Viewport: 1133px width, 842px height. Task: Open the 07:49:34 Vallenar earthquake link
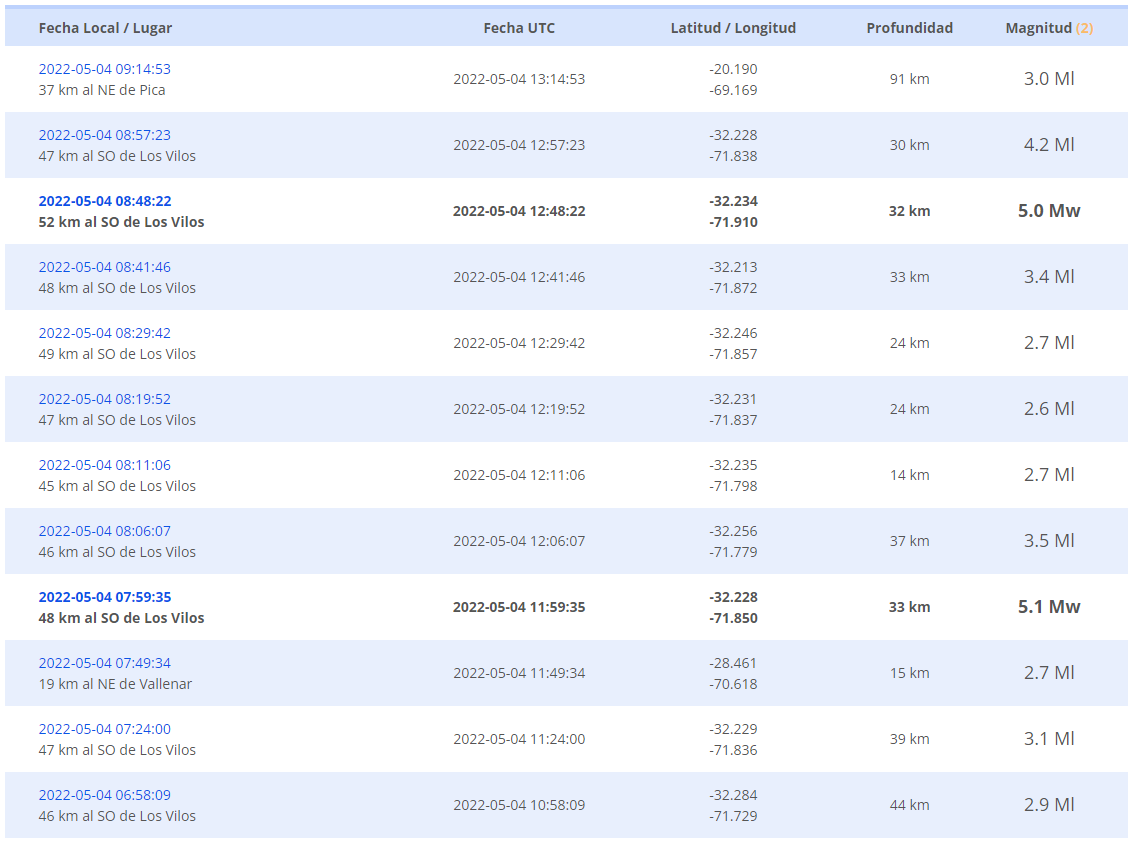point(104,663)
